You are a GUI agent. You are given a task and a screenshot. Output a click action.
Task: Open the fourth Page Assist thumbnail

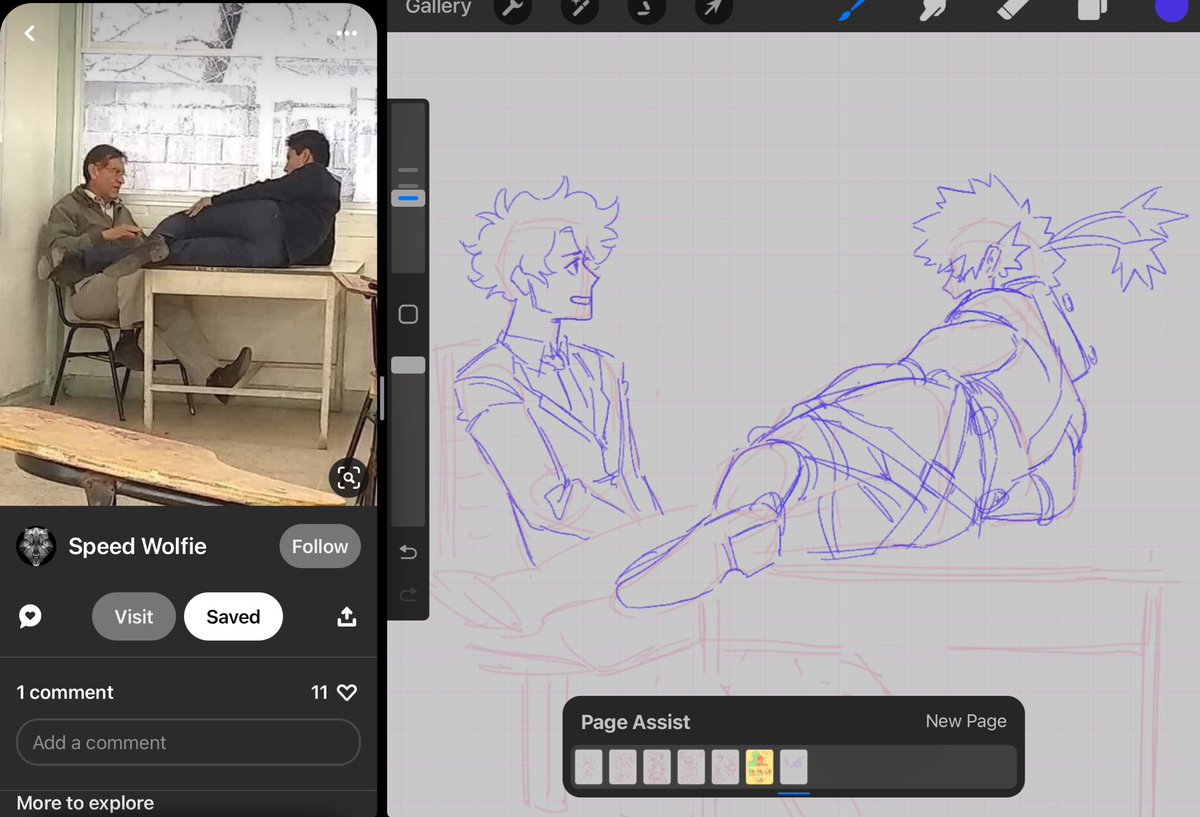(x=691, y=767)
